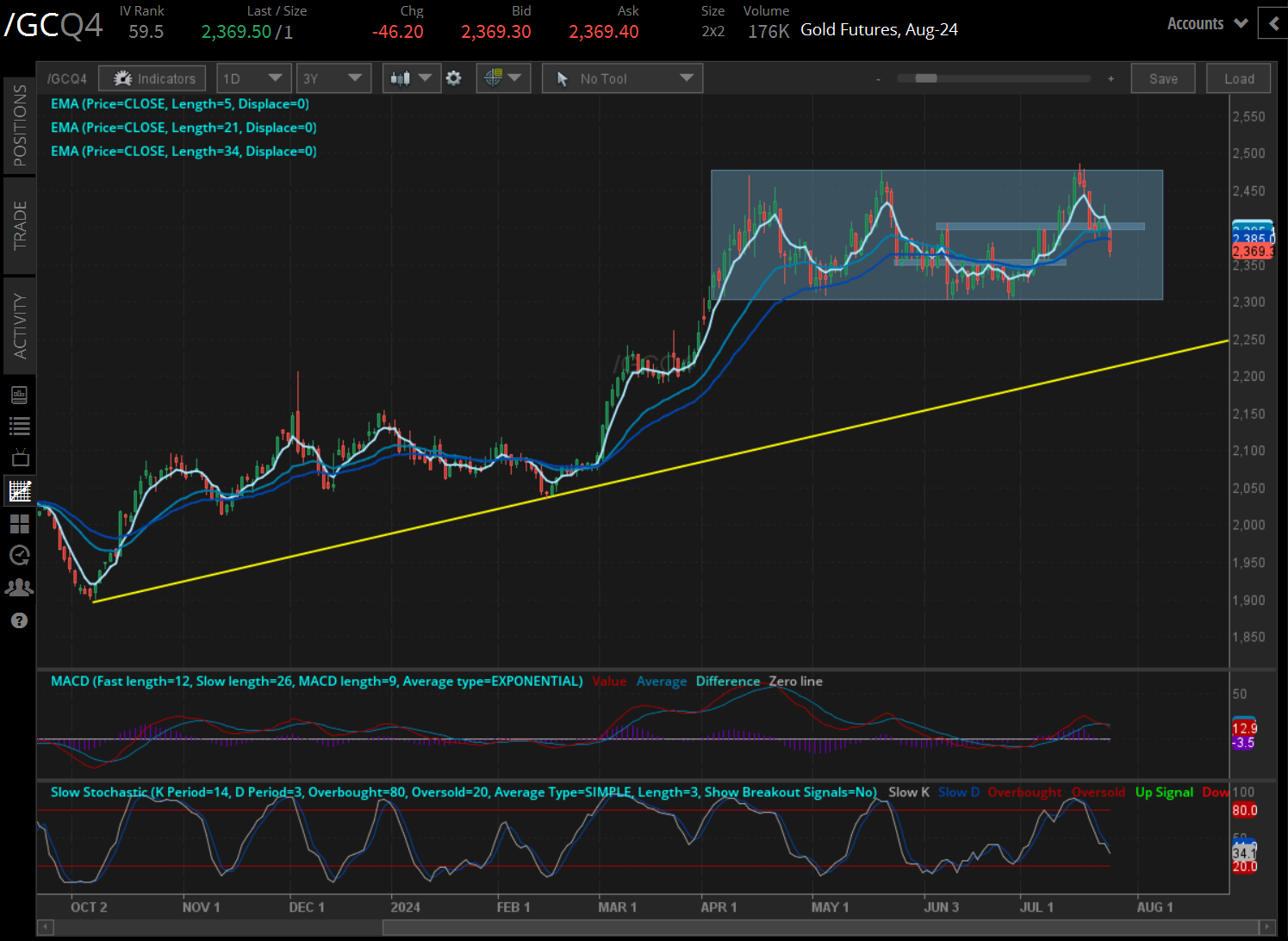Screen dimensions: 1288x941
Task: Toggle the MACD study label visibility
Action: (316, 681)
